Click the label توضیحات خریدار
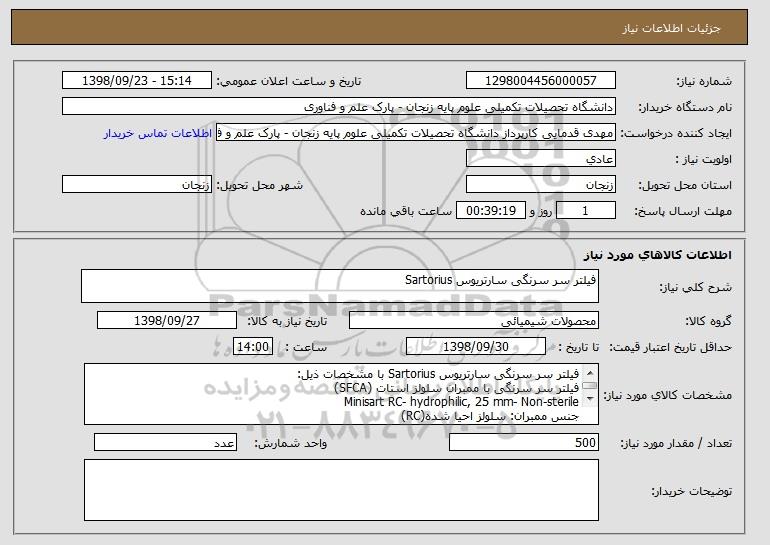Image resolution: width=770 pixels, height=545 pixels. pos(691,491)
